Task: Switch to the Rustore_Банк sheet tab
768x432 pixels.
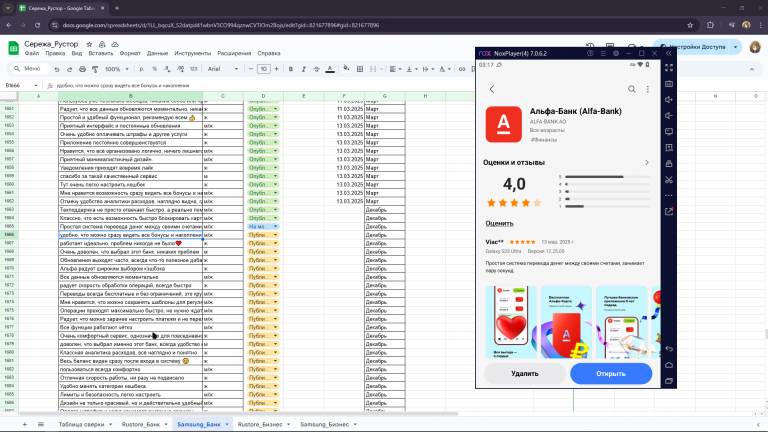Action: click(x=141, y=424)
